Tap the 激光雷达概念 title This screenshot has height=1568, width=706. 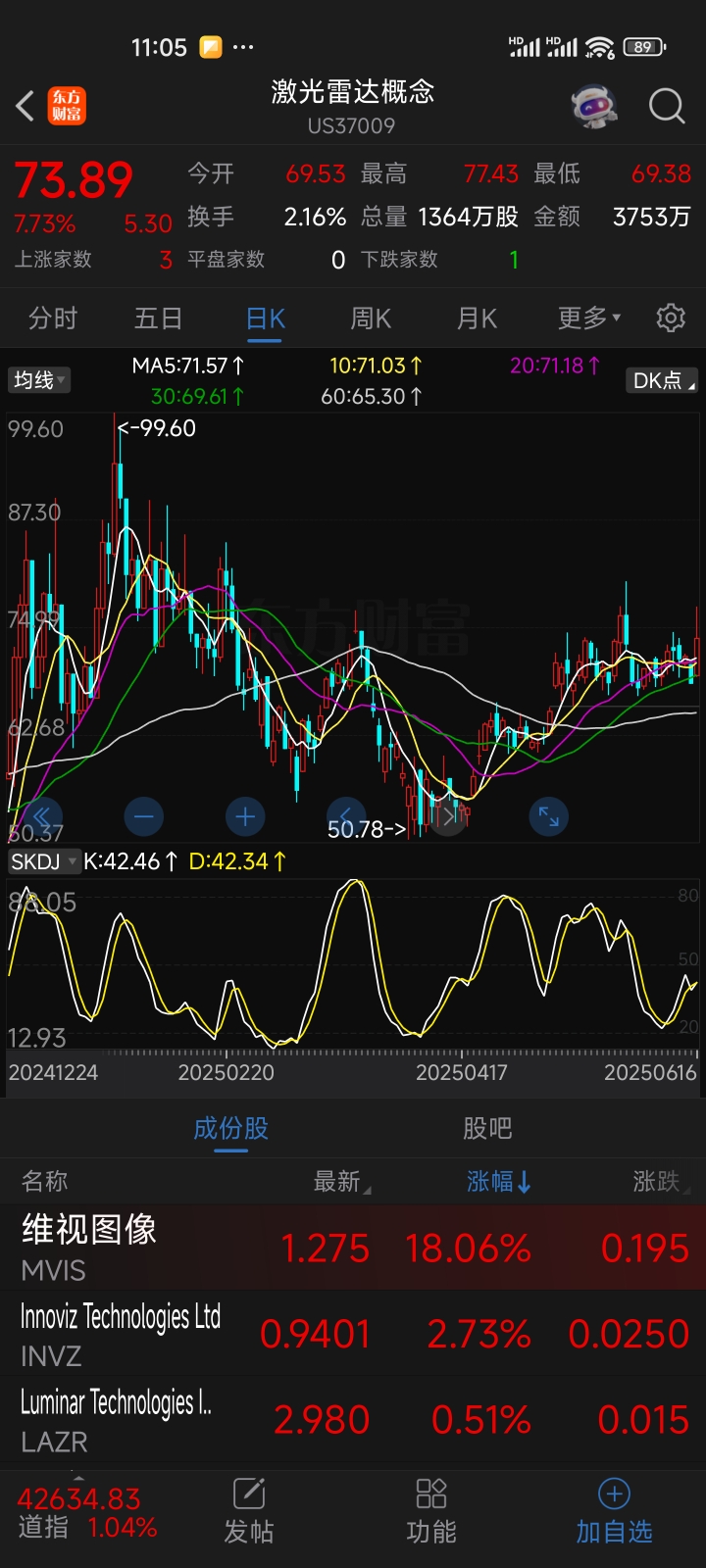coord(352,92)
